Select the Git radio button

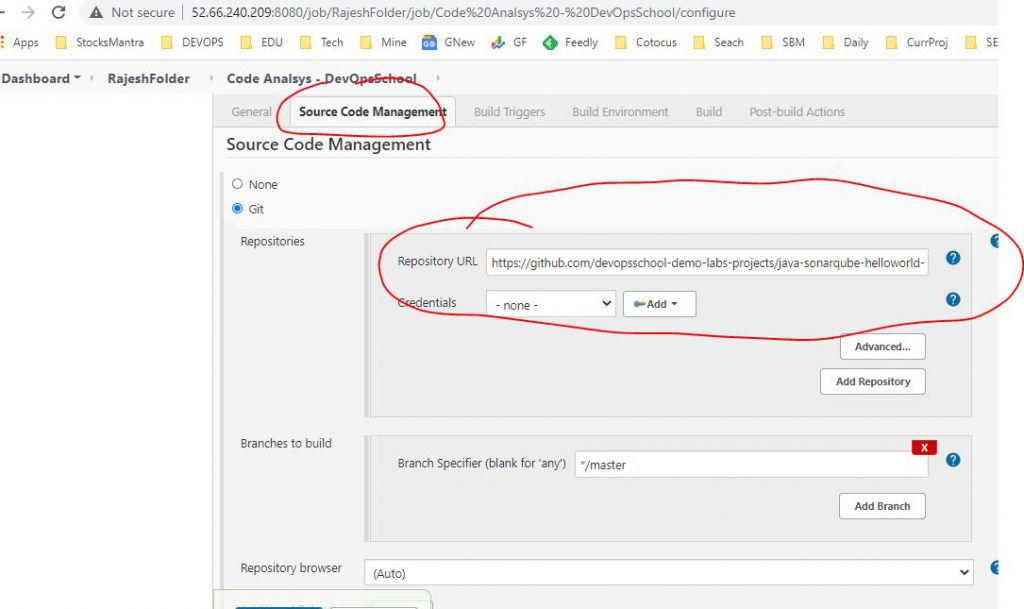pos(237,209)
